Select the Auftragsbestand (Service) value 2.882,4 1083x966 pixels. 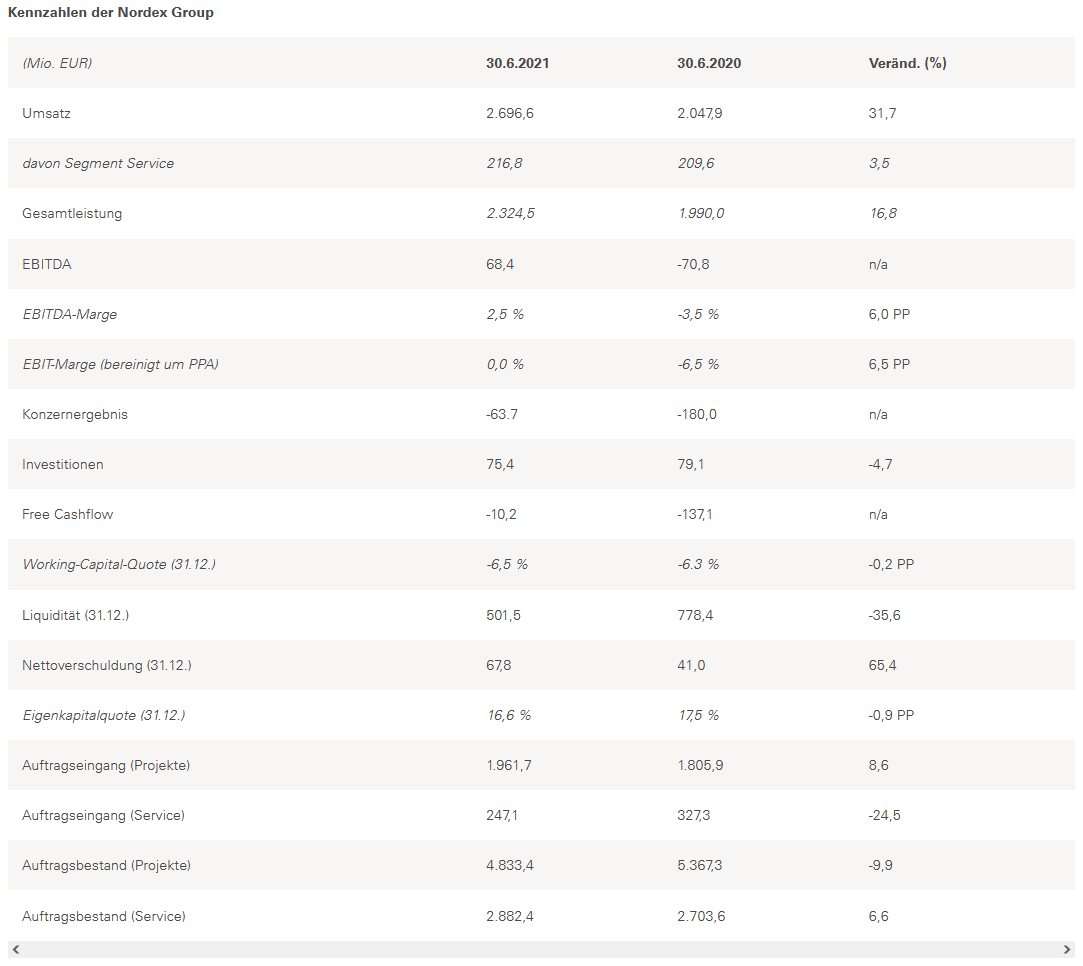pyautogui.click(x=510, y=916)
